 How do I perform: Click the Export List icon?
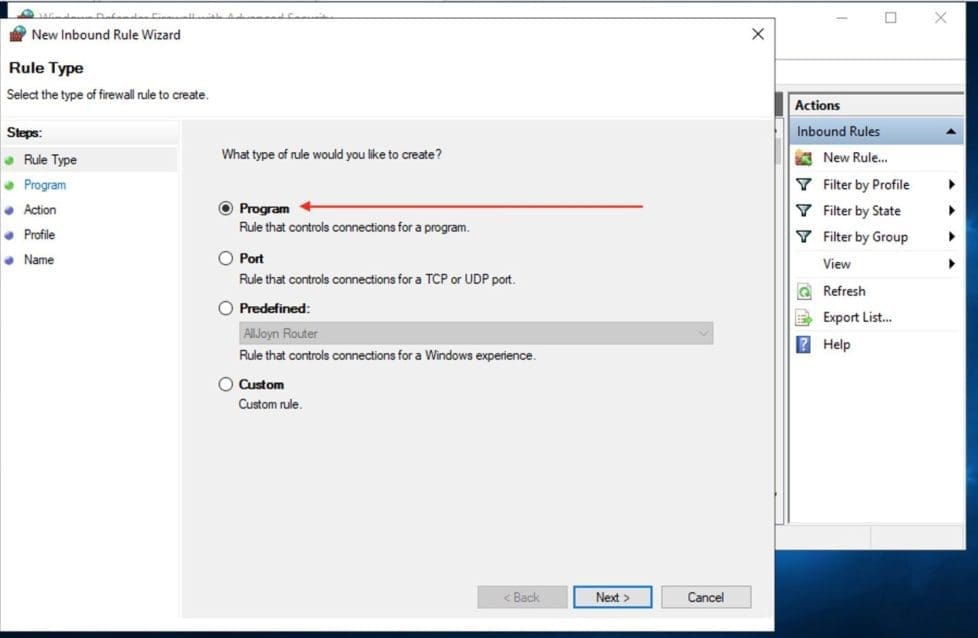(803, 318)
